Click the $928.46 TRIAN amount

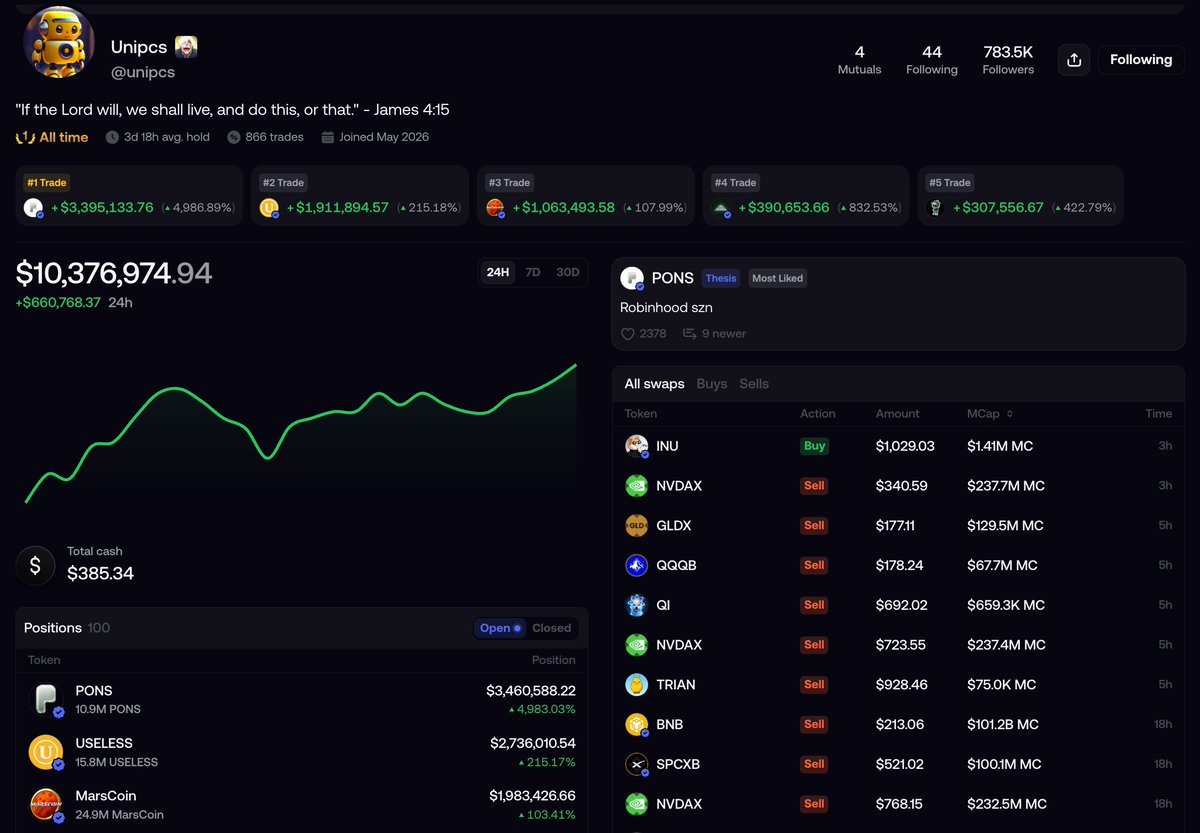coord(901,685)
